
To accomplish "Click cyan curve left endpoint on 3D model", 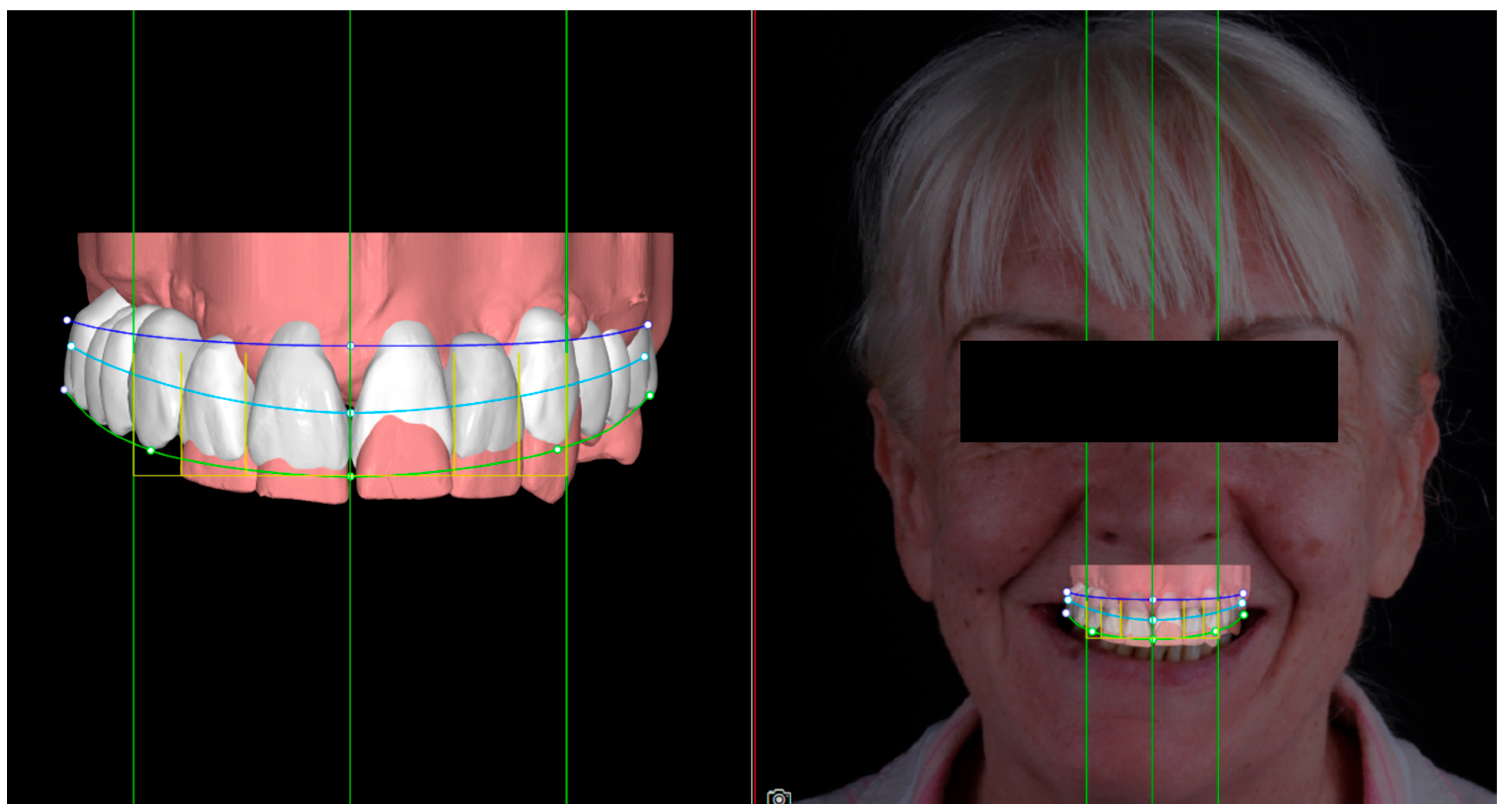I will (71, 346).
